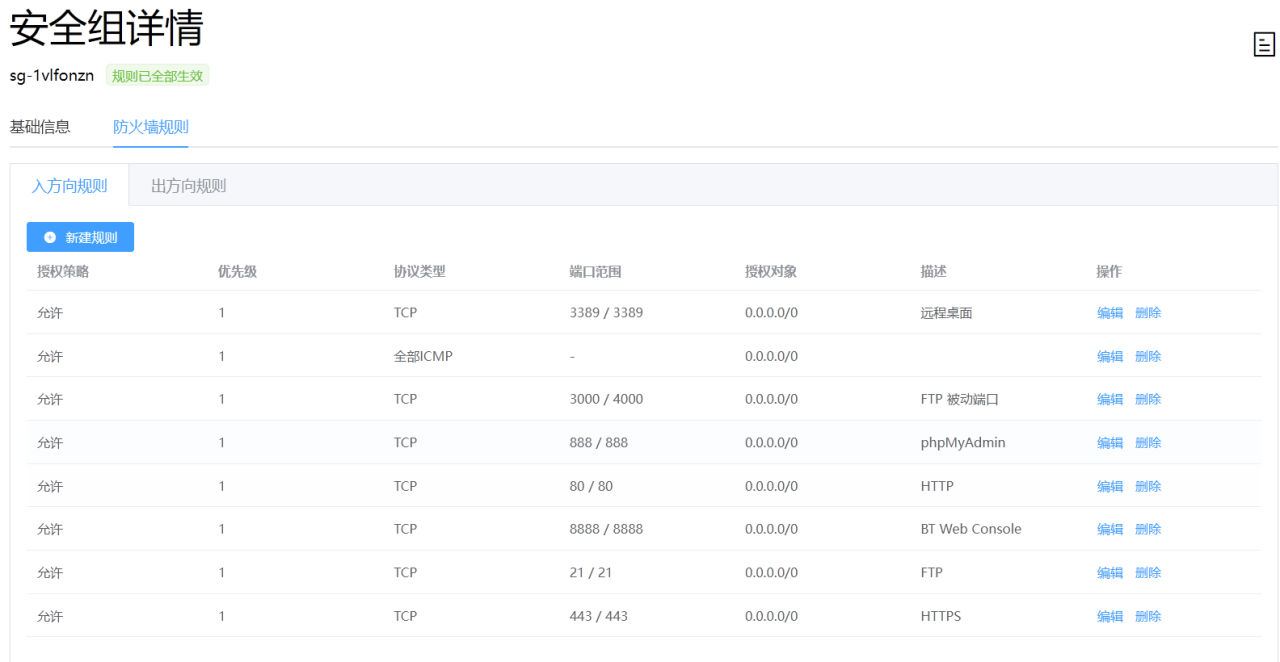Click the 优先级 column header
Image resolution: width=1280 pixels, height=662 pixels.
point(237,272)
